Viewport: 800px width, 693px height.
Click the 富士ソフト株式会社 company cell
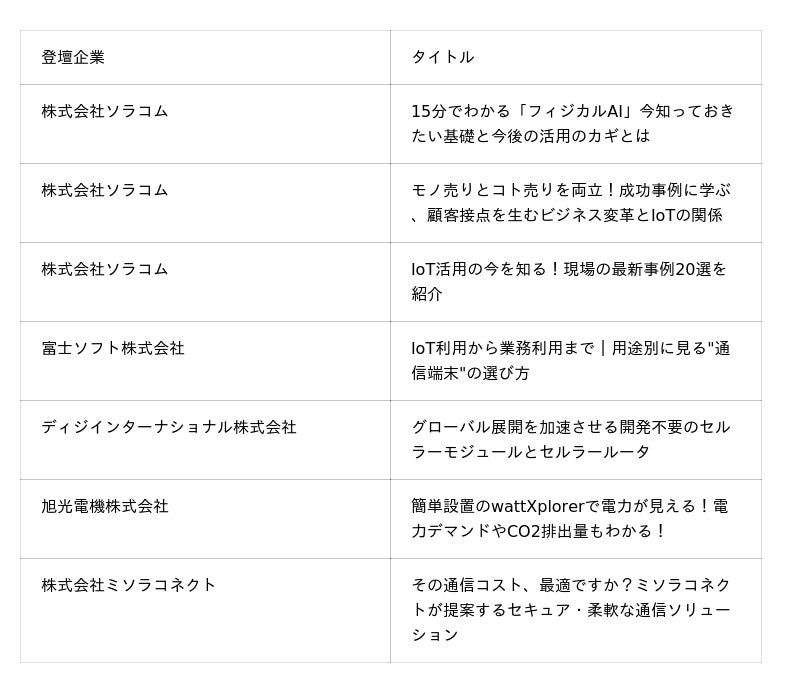tap(113, 348)
